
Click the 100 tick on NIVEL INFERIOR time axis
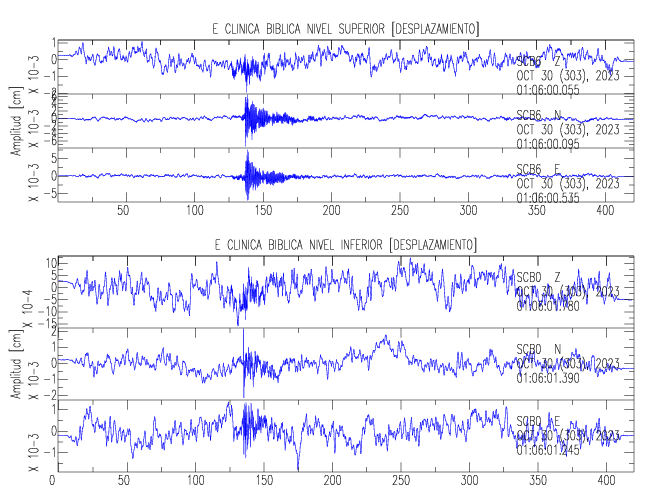pos(196,481)
